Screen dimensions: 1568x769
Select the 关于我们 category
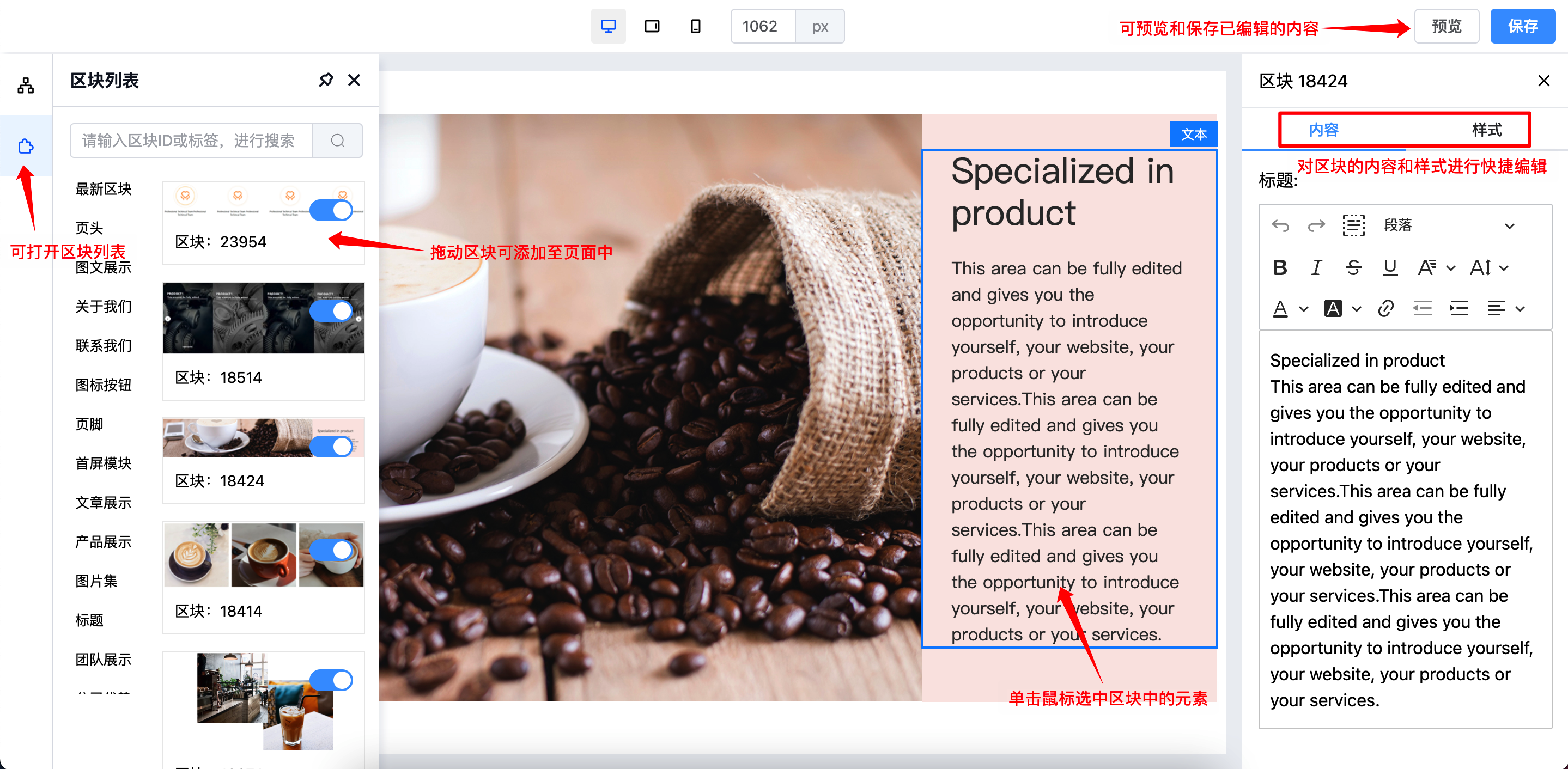[x=103, y=307]
